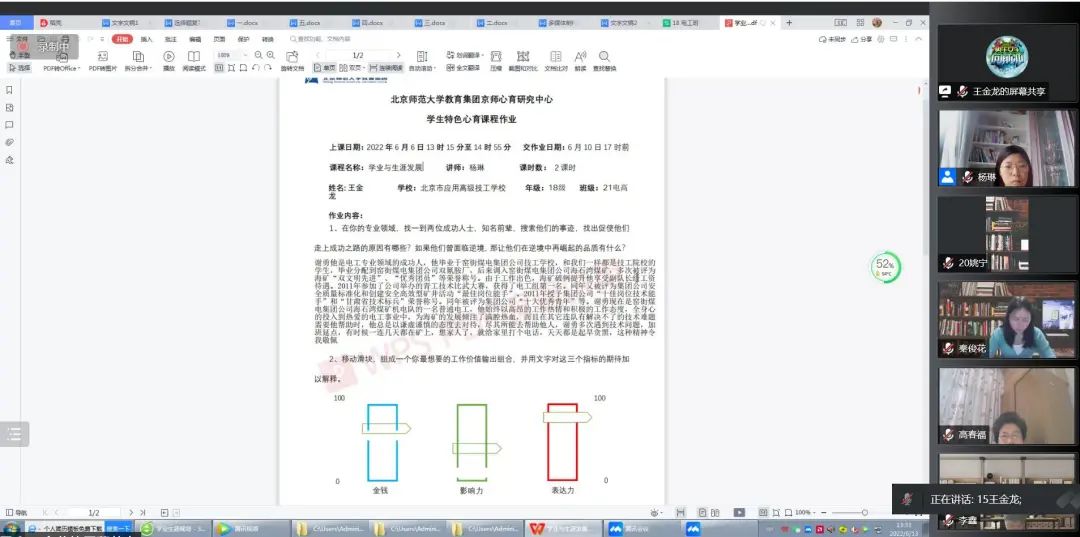Click the floating outline list button
1080x537 pixels.
point(14,434)
